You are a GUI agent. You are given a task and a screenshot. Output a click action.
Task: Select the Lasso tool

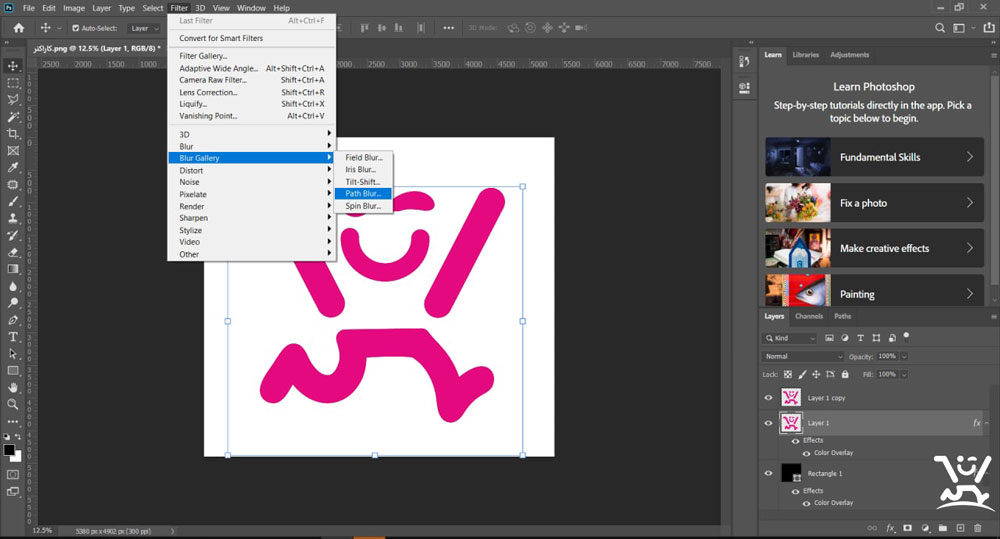click(x=13, y=100)
